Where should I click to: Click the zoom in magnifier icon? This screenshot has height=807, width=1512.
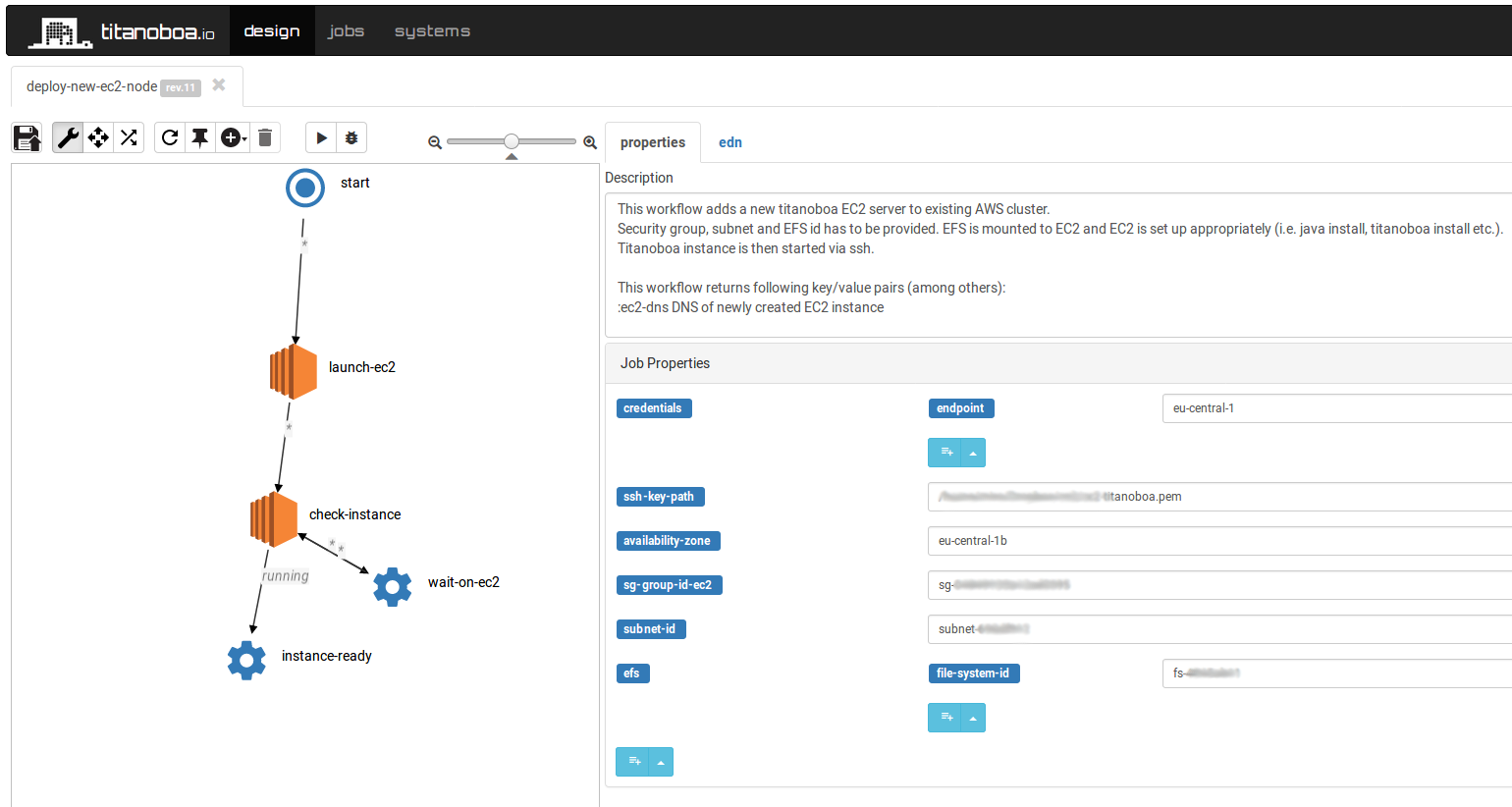coord(590,142)
